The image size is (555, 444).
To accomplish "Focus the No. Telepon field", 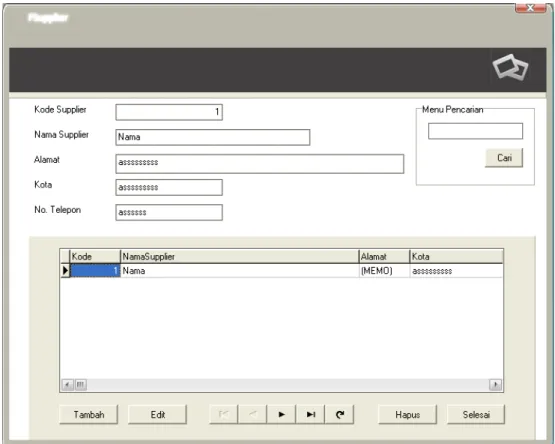I will point(169,212).
